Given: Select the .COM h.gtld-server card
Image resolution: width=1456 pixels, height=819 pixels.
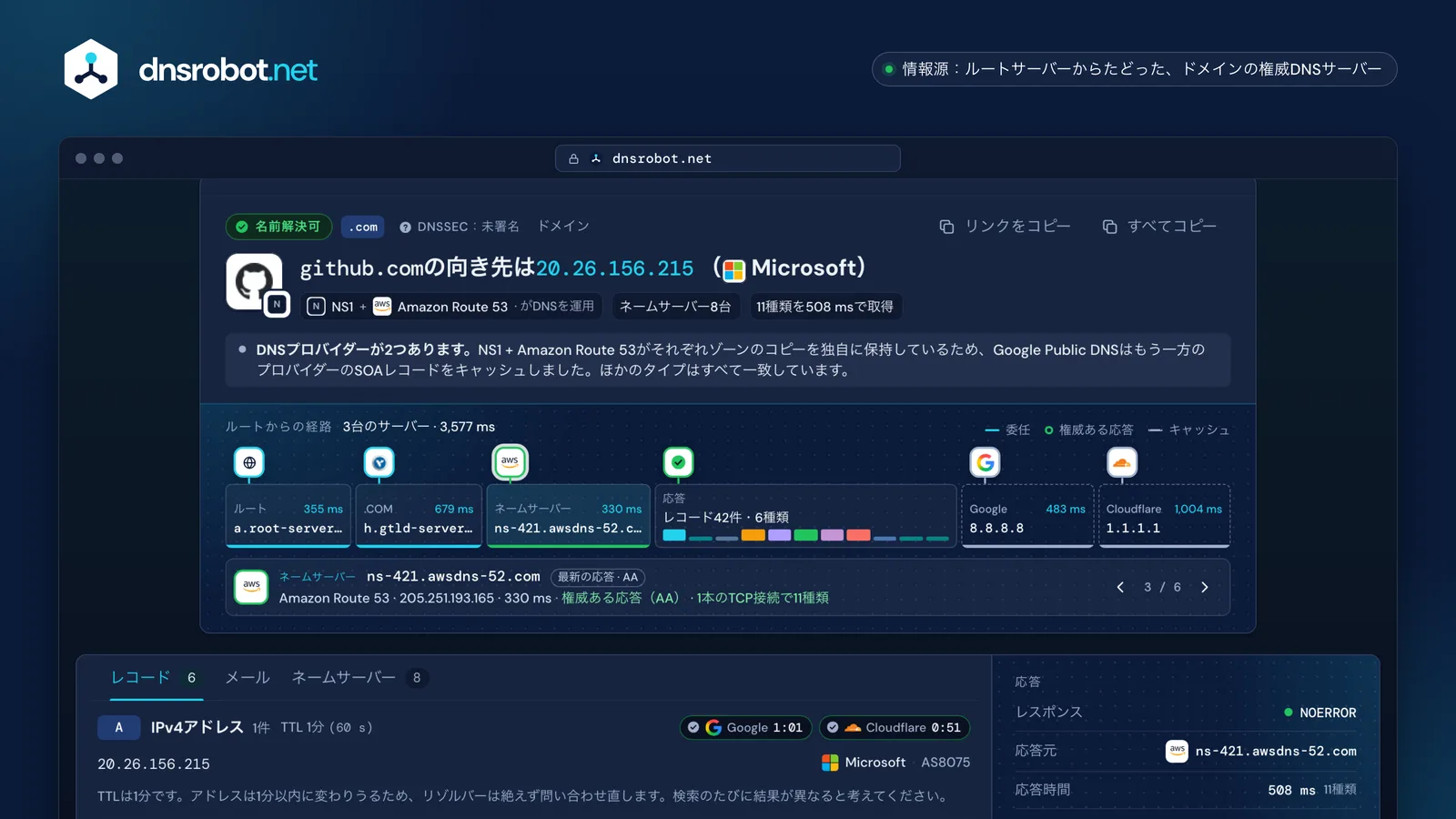Looking at the screenshot, I should [419, 516].
